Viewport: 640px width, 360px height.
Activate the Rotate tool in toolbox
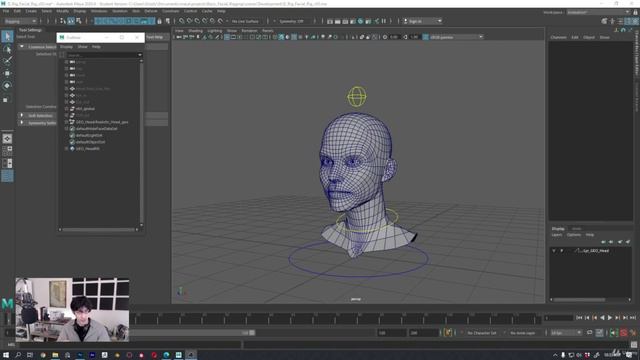click(7, 86)
